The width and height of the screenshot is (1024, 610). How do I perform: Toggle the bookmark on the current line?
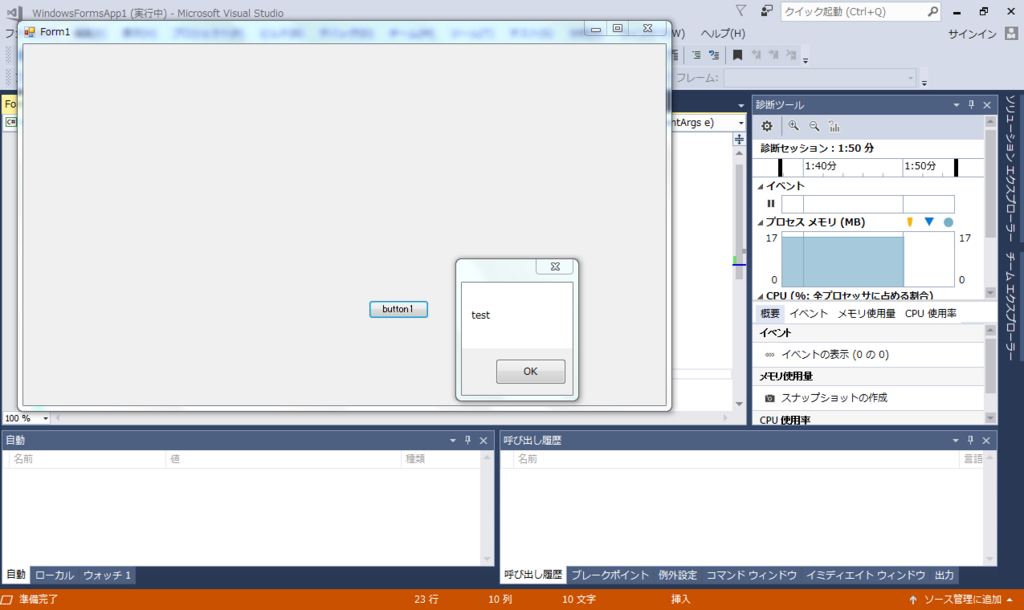737,55
